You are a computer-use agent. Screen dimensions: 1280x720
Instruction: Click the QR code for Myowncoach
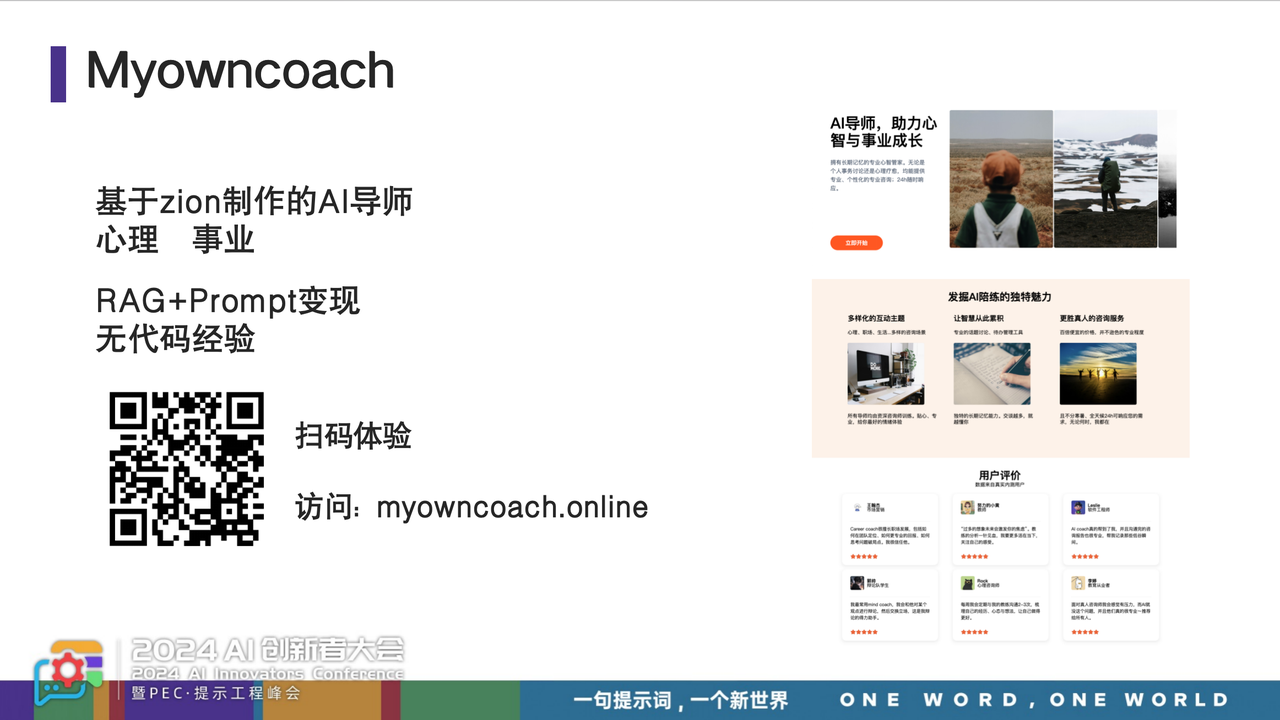point(187,469)
